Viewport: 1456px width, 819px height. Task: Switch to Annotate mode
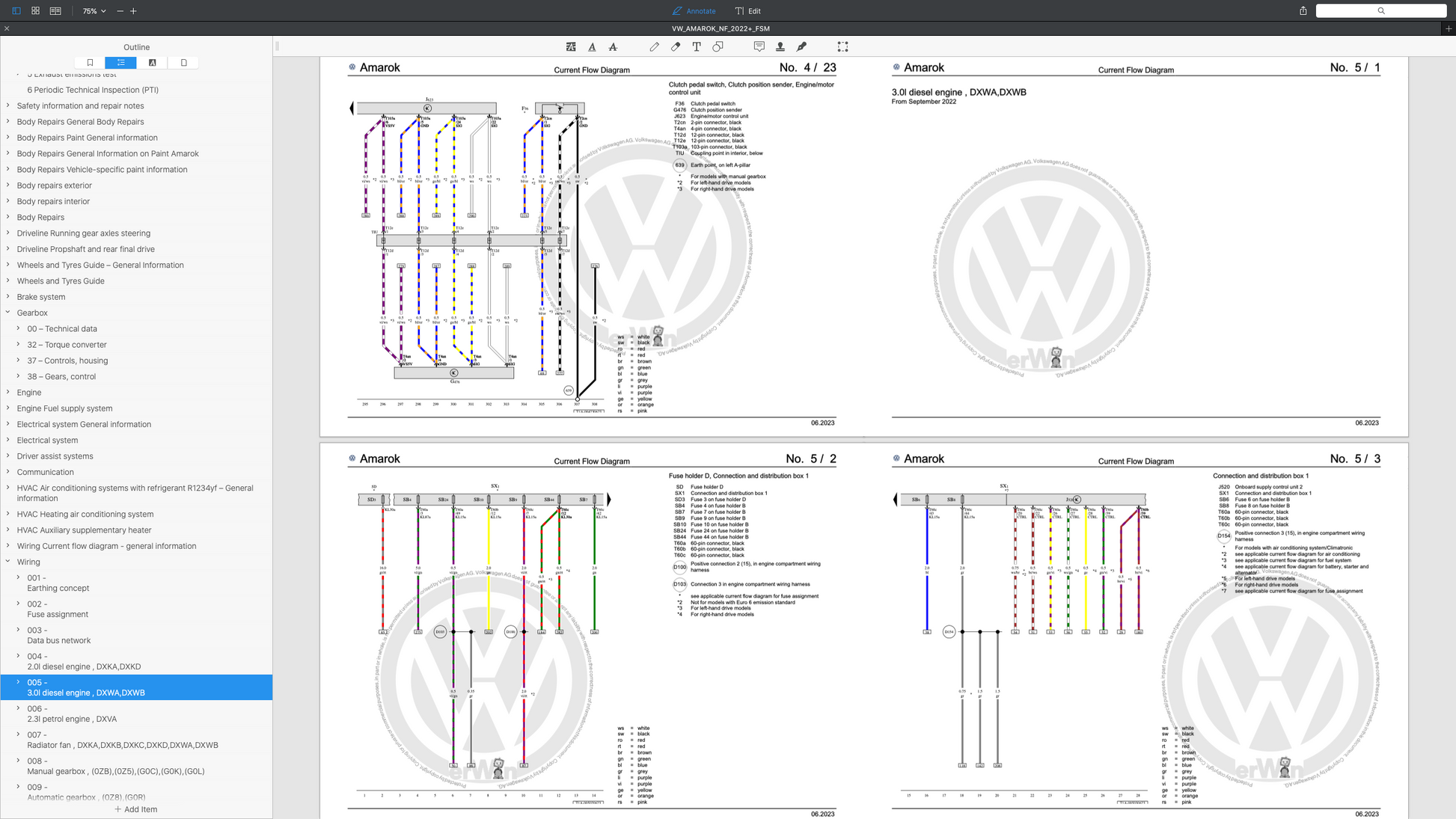694,11
